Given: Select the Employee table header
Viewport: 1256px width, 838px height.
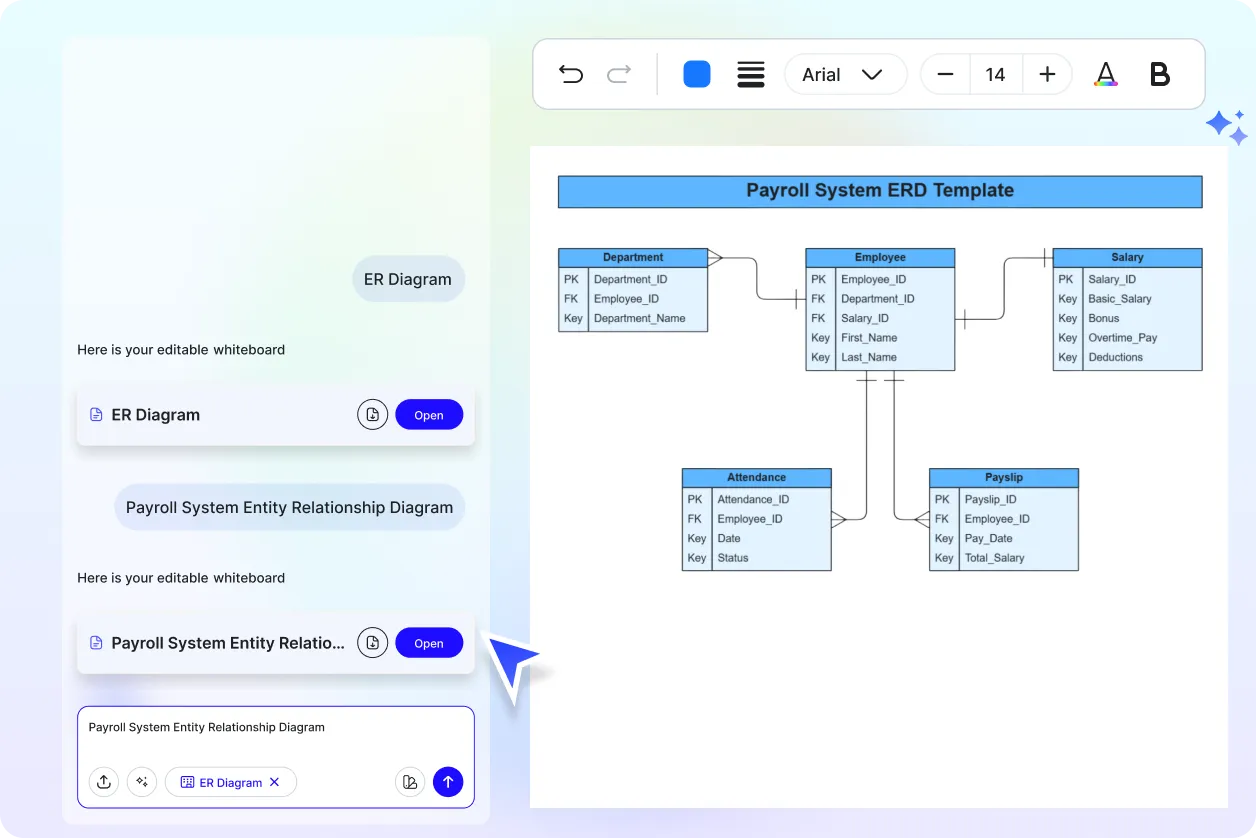Looking at the screenshot, I should 880,257.
